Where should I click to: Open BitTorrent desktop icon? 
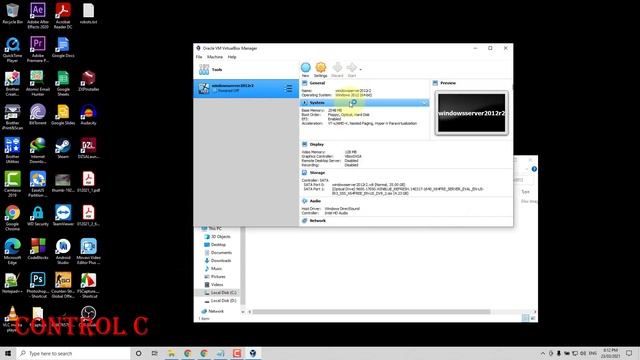(x=38, y=114)
